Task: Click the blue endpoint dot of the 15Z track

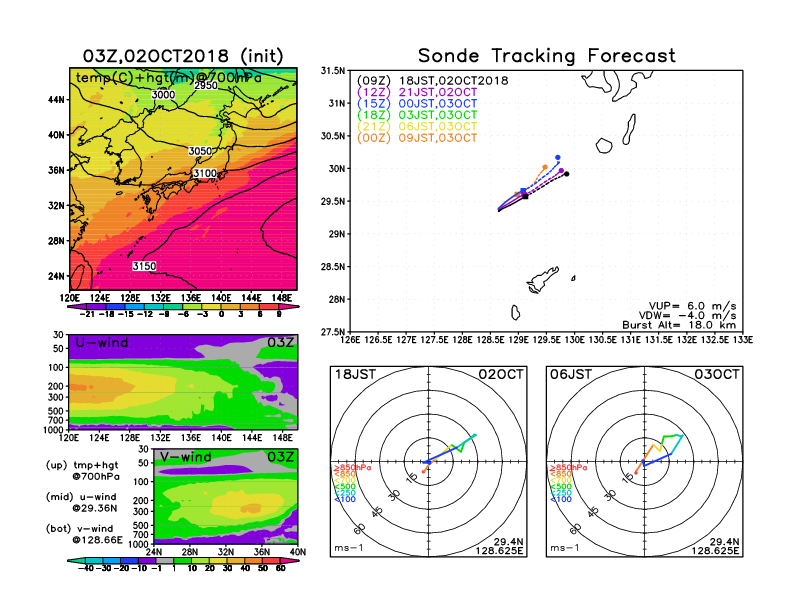Action: click(558, 158)
